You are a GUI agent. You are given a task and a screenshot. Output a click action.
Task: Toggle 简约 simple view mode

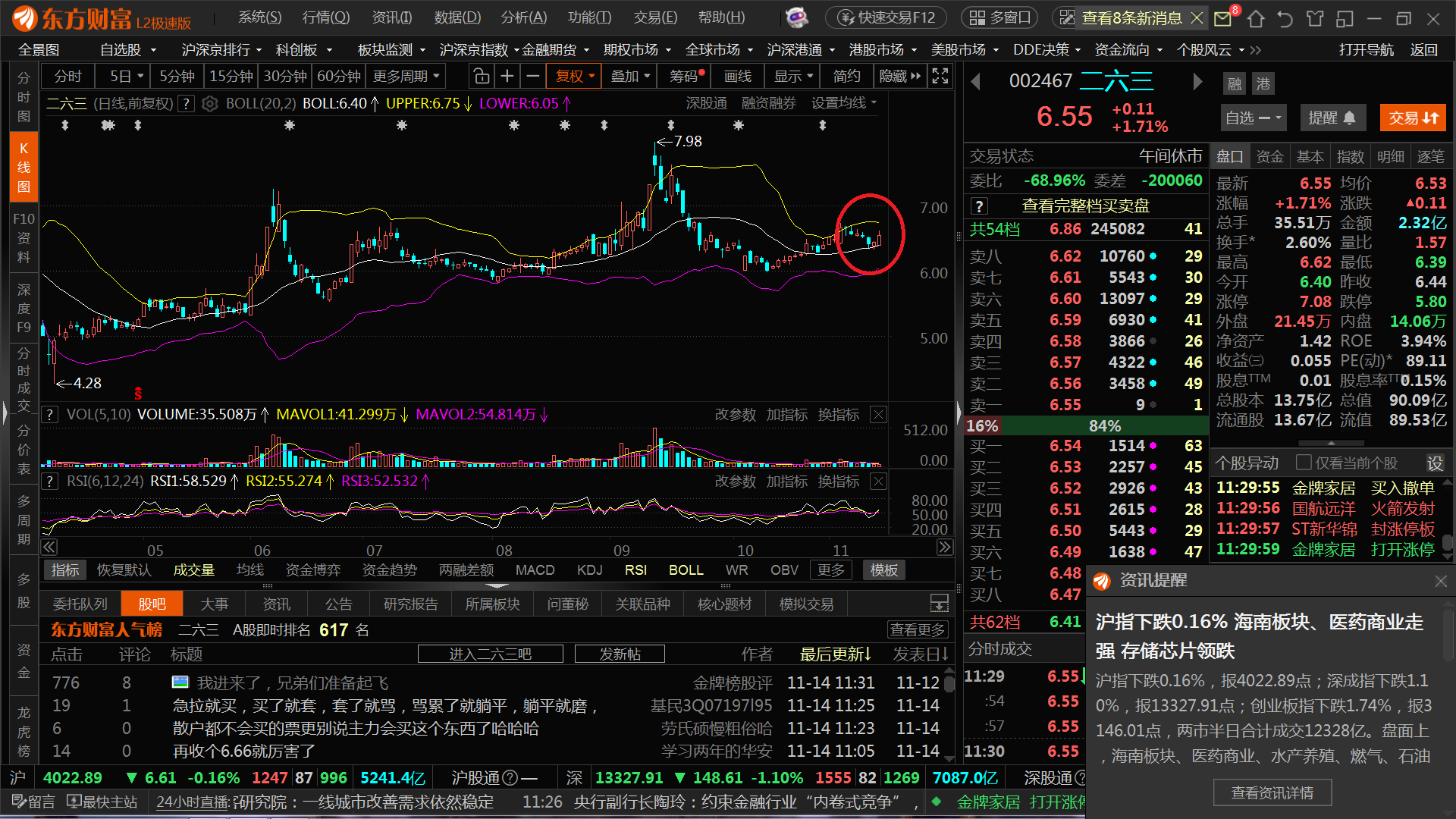(x=846, y=76)
